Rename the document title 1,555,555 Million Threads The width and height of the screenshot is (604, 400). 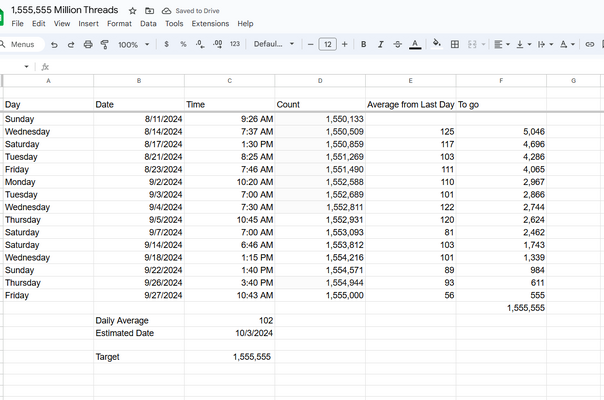pyautogui.click(x=65, y=10)
